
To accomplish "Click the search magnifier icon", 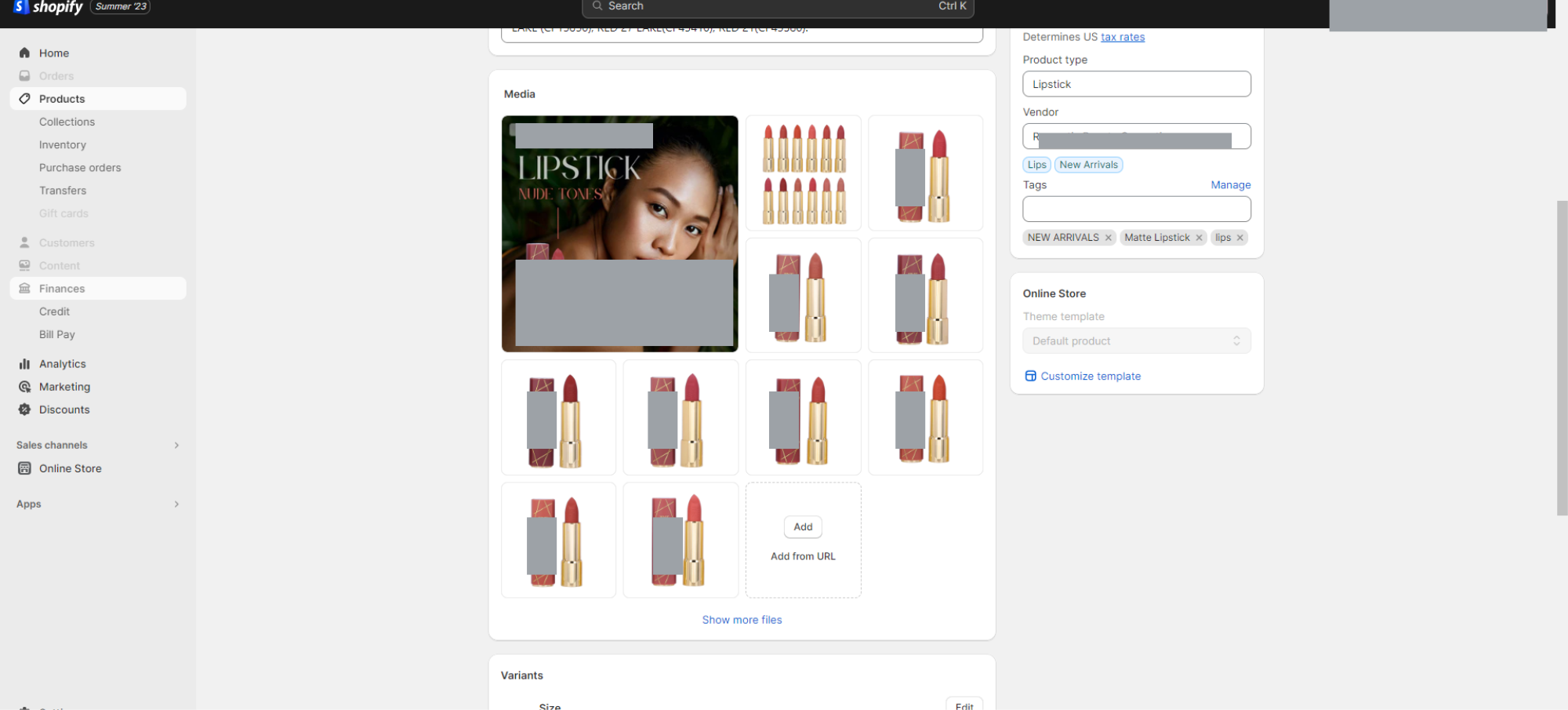I will click(x=597, y=5).
